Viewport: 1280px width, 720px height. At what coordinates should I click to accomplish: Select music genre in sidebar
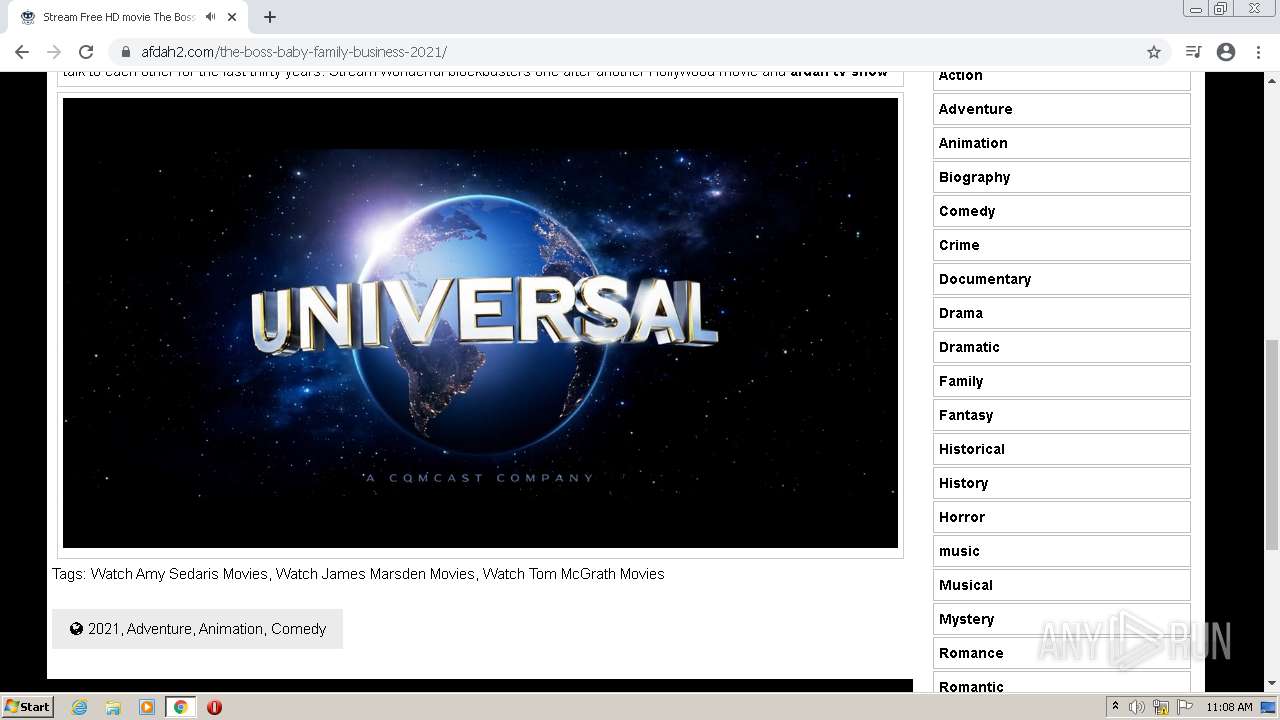click(x=1061, y=551)
